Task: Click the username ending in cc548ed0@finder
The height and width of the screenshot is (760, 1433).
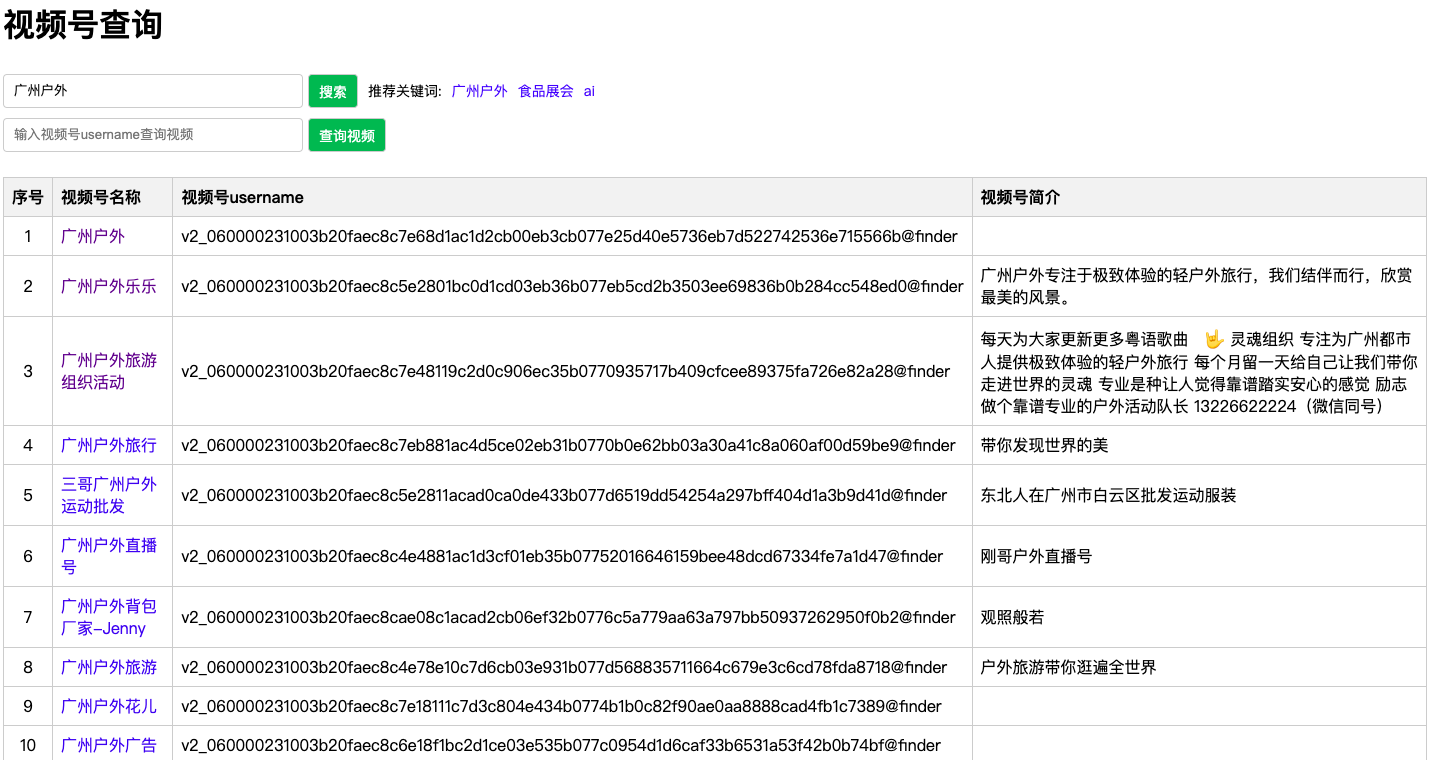Action: coord(572,286)
